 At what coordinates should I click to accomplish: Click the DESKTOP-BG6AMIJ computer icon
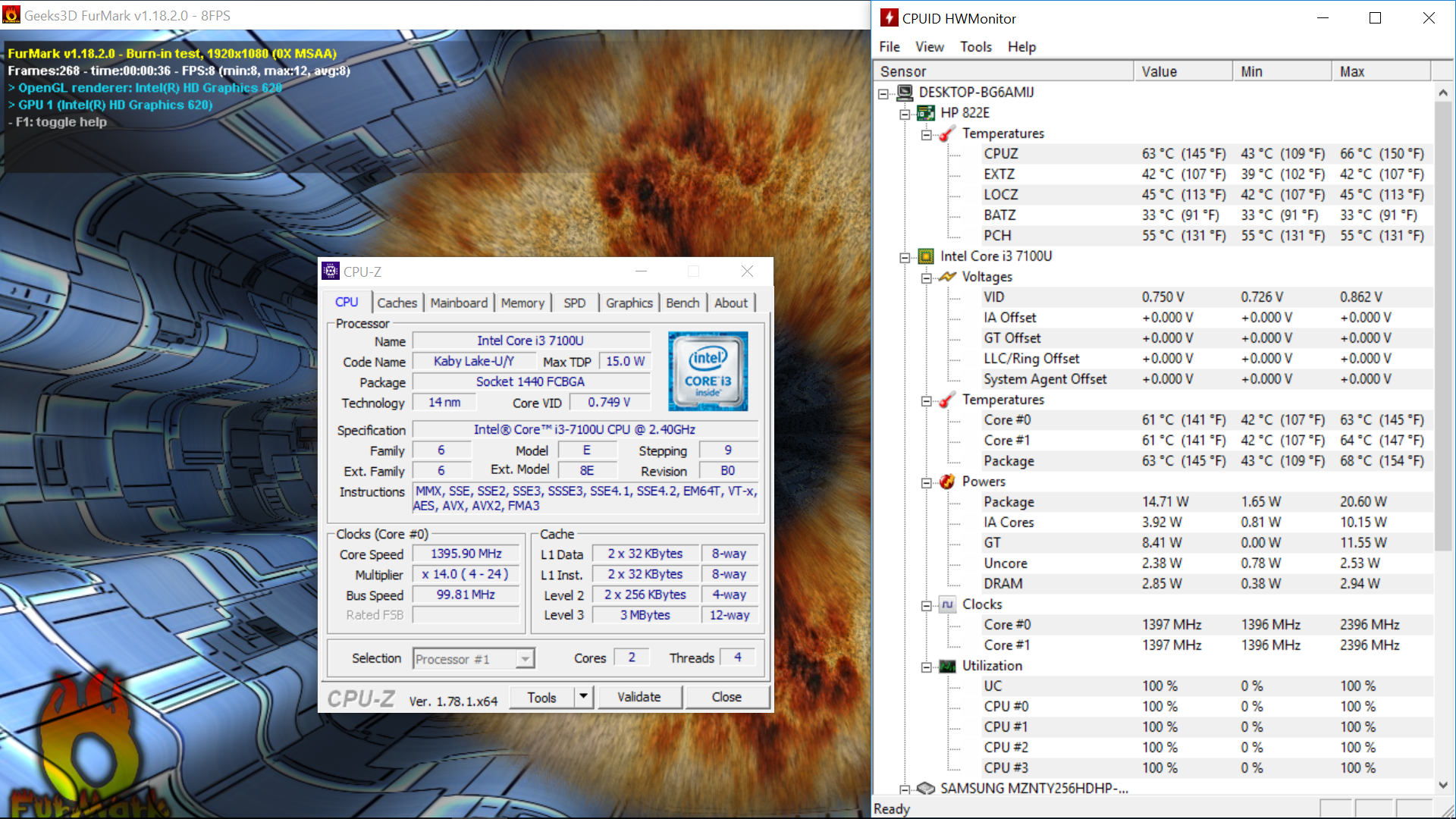pos(905,93)
